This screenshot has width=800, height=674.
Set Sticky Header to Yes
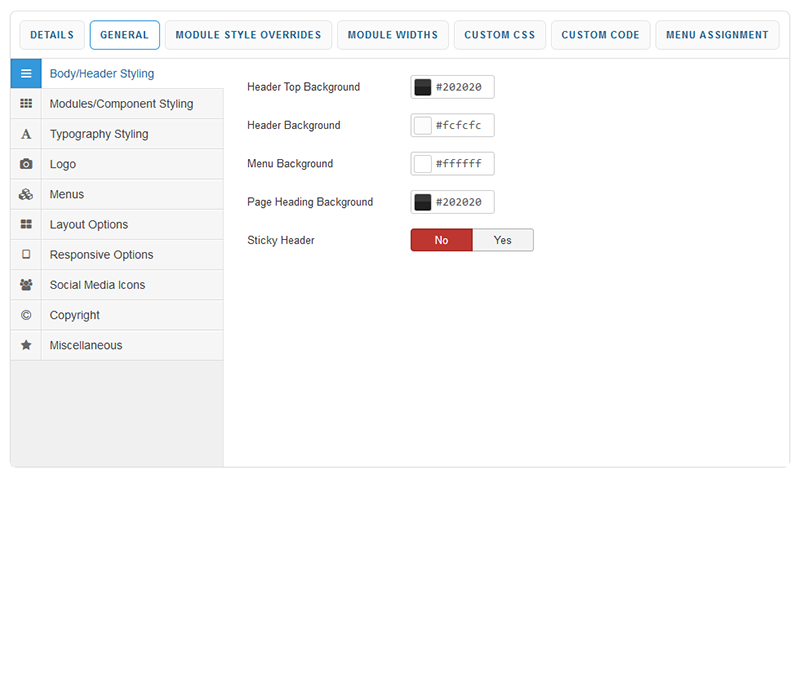click(x=502, y=240)
